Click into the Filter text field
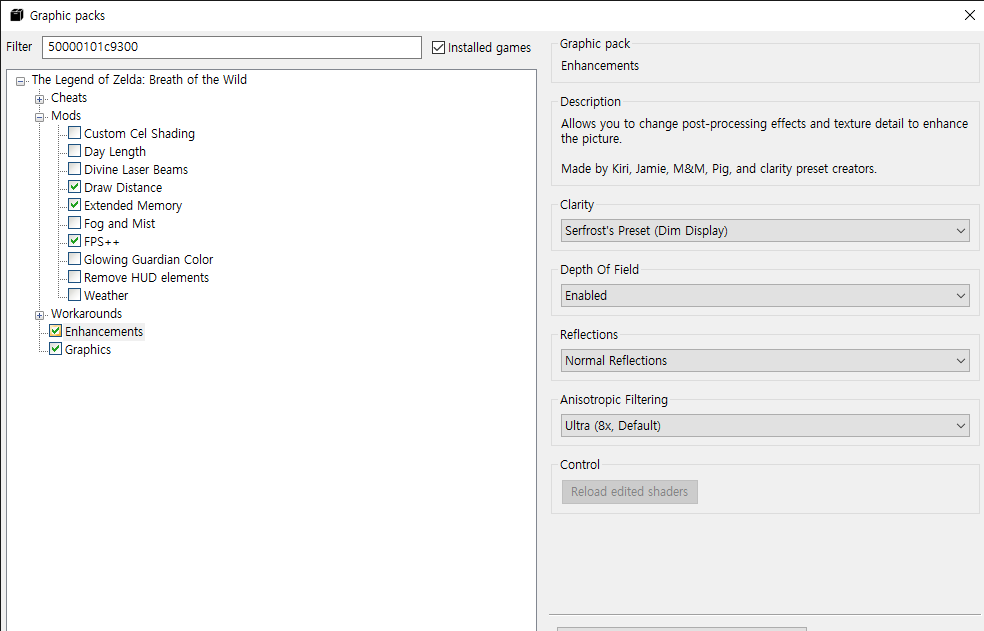Viewport: 984px width, 631px height. click(x=232, y=47)
